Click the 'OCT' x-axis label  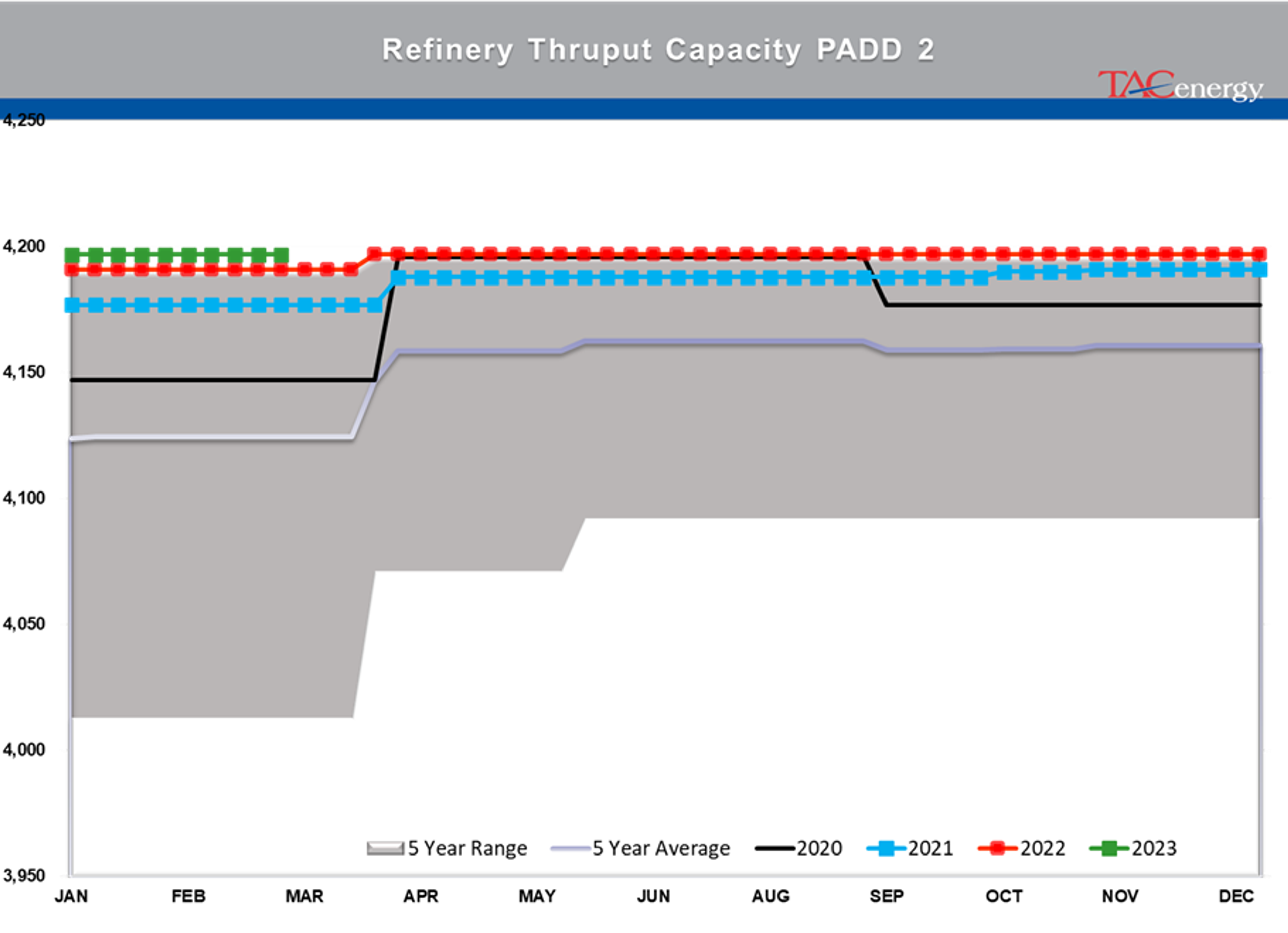pos(1004,897)
